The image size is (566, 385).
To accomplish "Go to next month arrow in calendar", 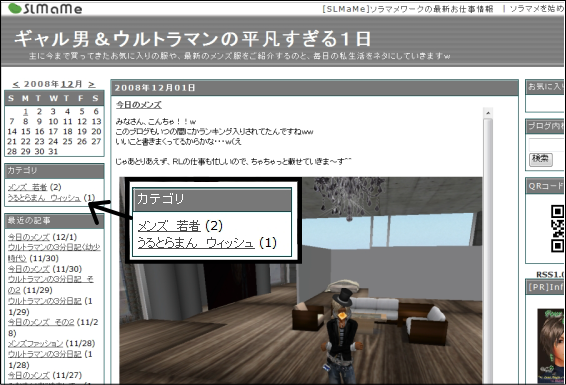I will (92, 84).
